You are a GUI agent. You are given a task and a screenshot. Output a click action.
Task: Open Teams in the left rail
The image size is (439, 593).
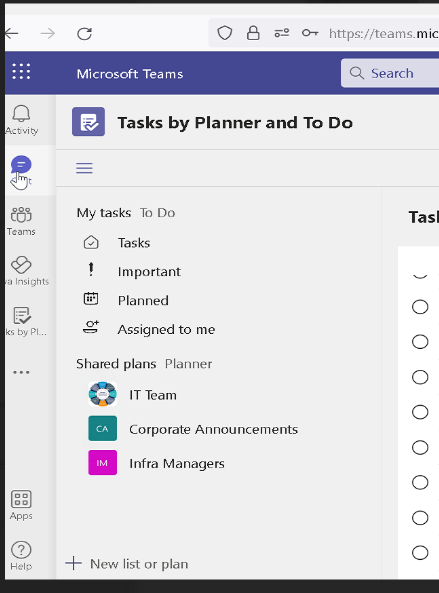point(21,221)
